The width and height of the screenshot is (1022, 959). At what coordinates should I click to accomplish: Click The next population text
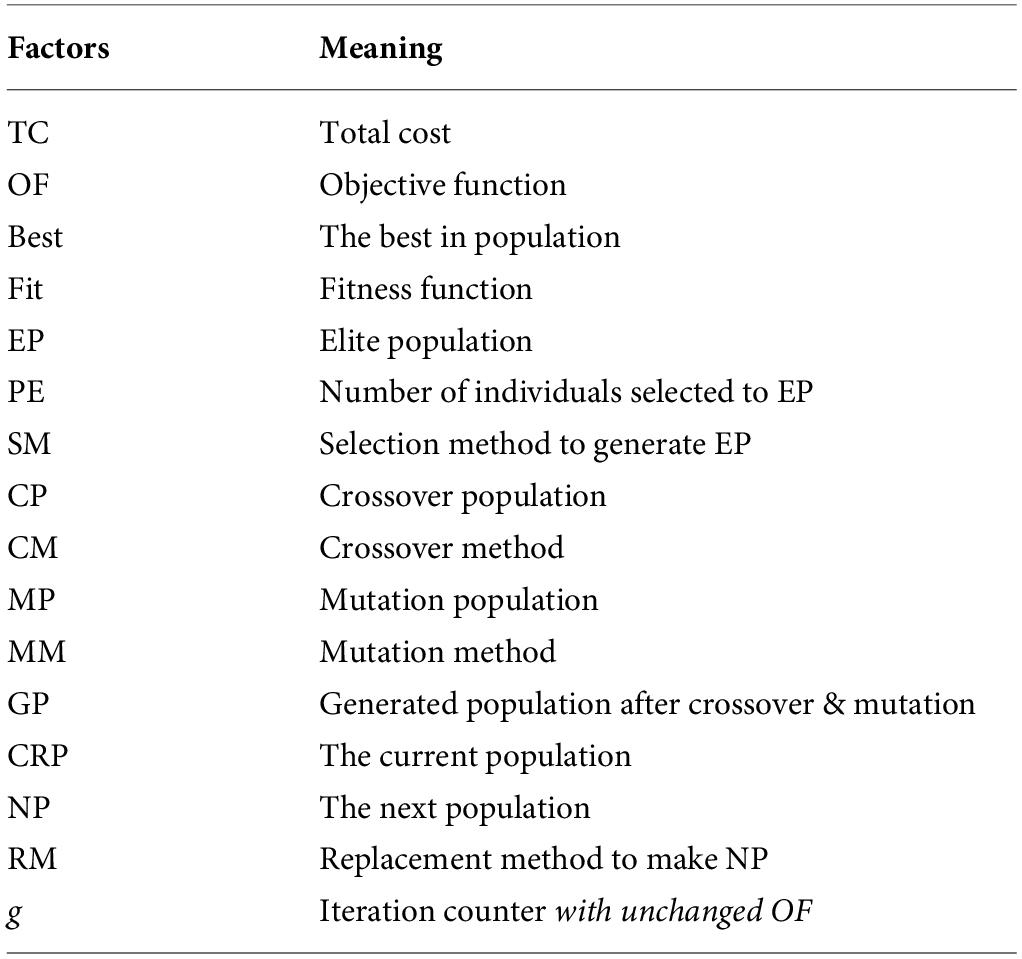(x=455, y=808)
